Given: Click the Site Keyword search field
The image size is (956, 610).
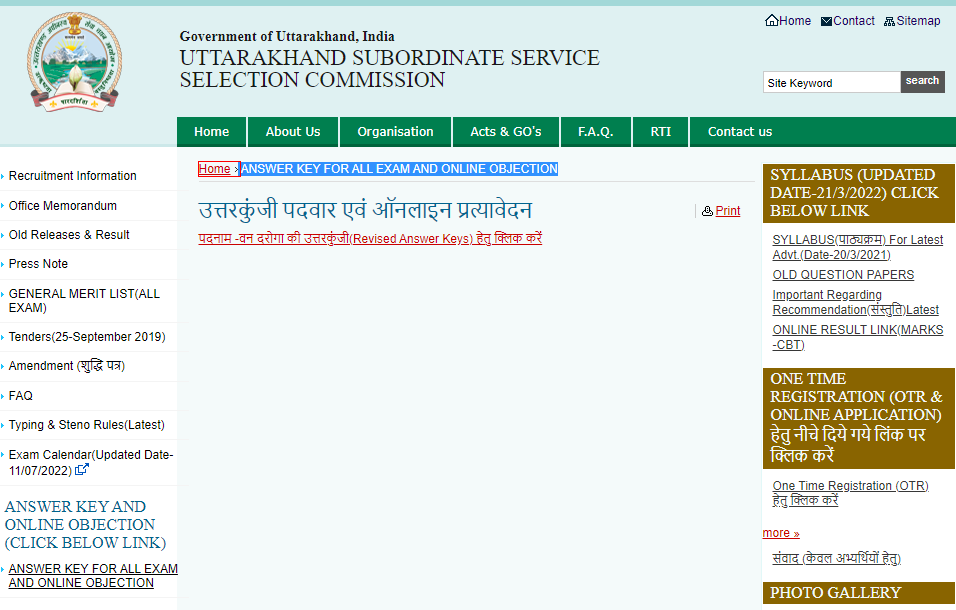Looking at the screenshot, I should [832, 82].
